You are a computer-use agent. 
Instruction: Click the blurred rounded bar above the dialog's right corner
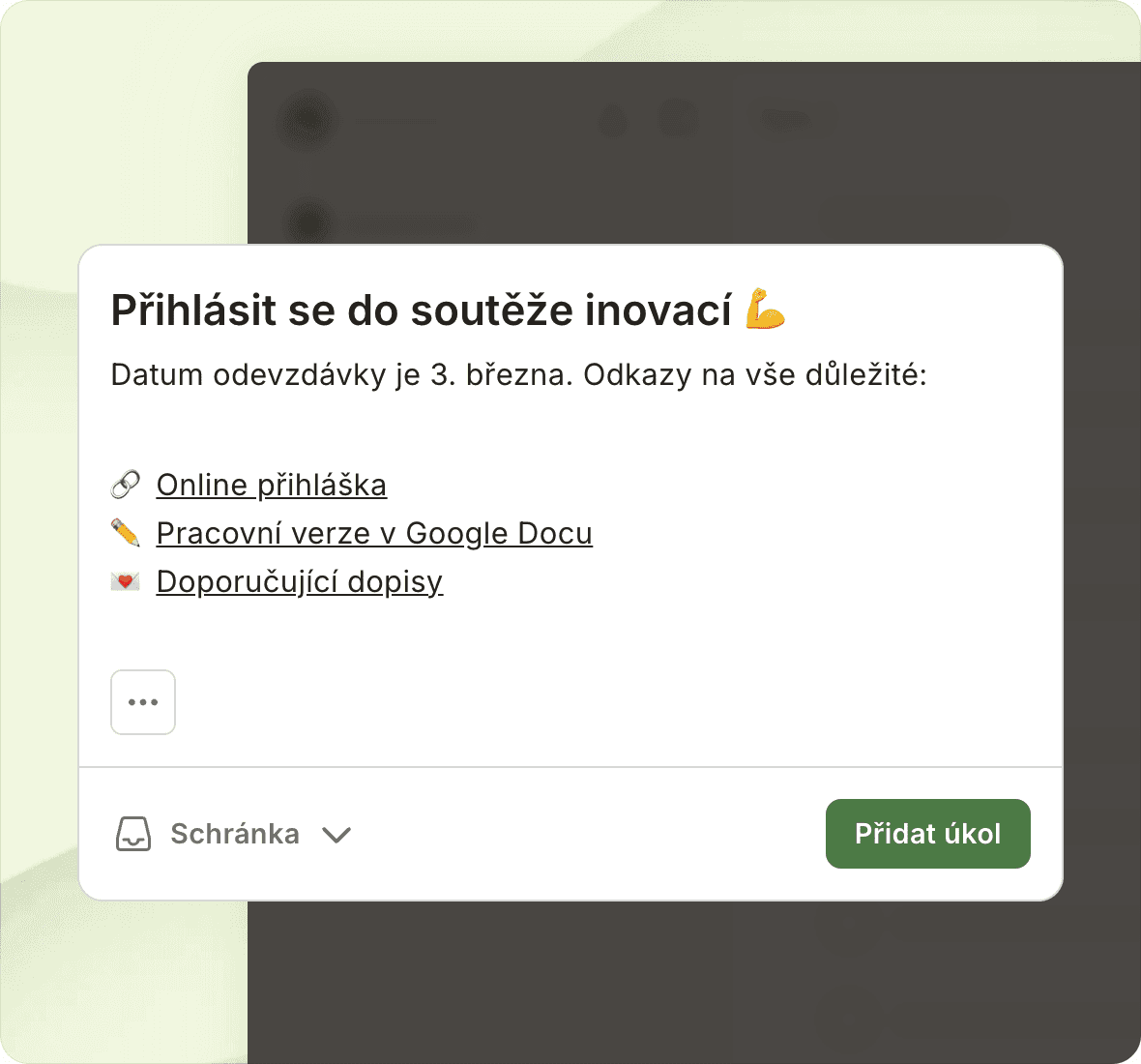pyautogui.click(x=914, y=218)
